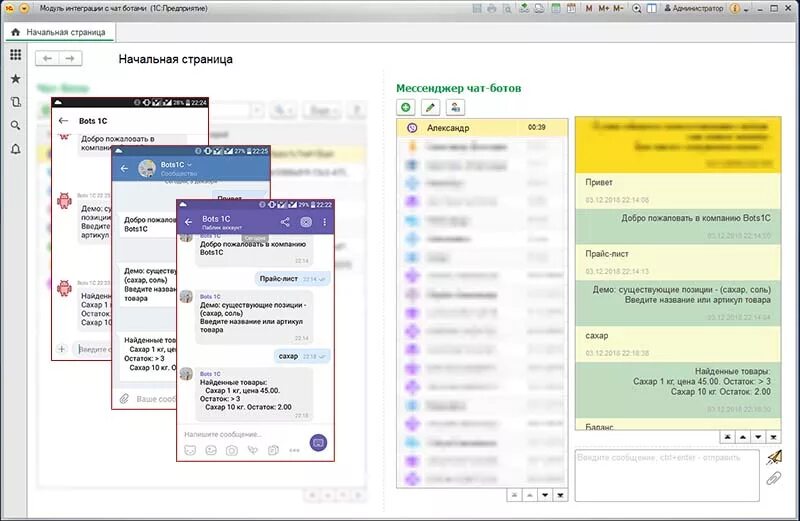Expand the dropdown arrow next to info icon
Screen dimensions: 800x521
click(x=746, y=10)
